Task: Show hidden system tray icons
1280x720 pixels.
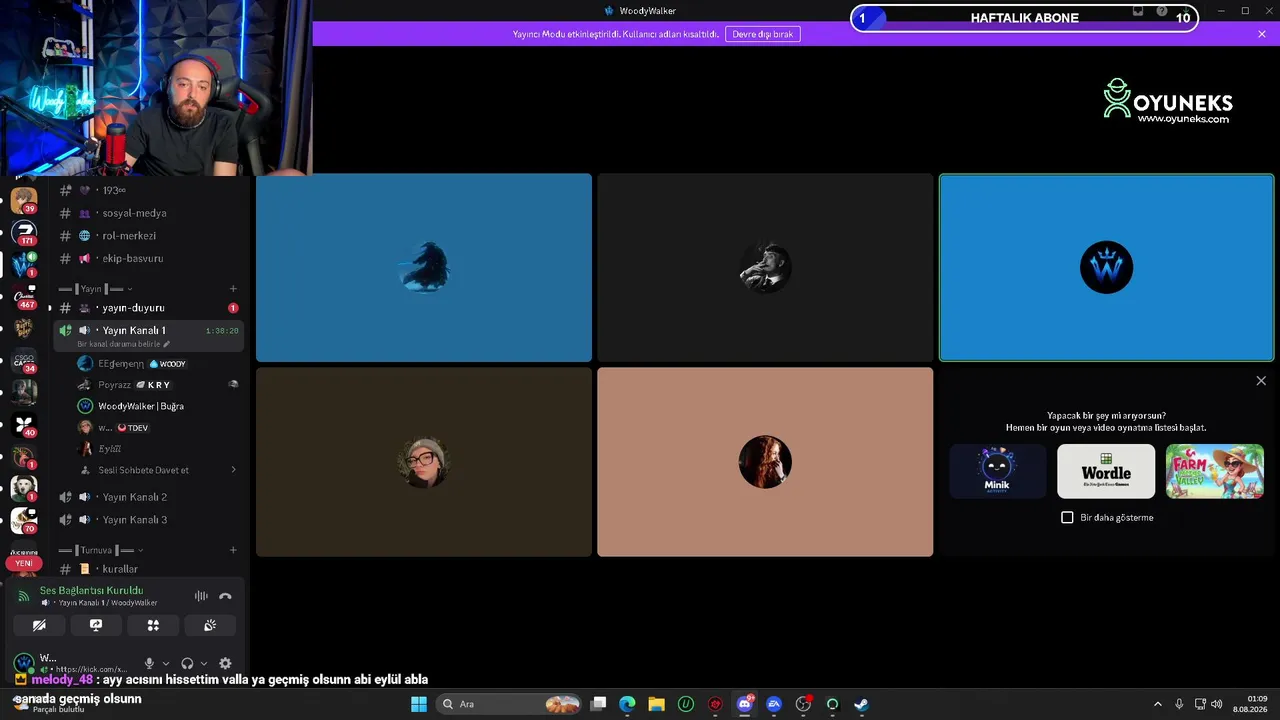Action: tap(1158, 704)
